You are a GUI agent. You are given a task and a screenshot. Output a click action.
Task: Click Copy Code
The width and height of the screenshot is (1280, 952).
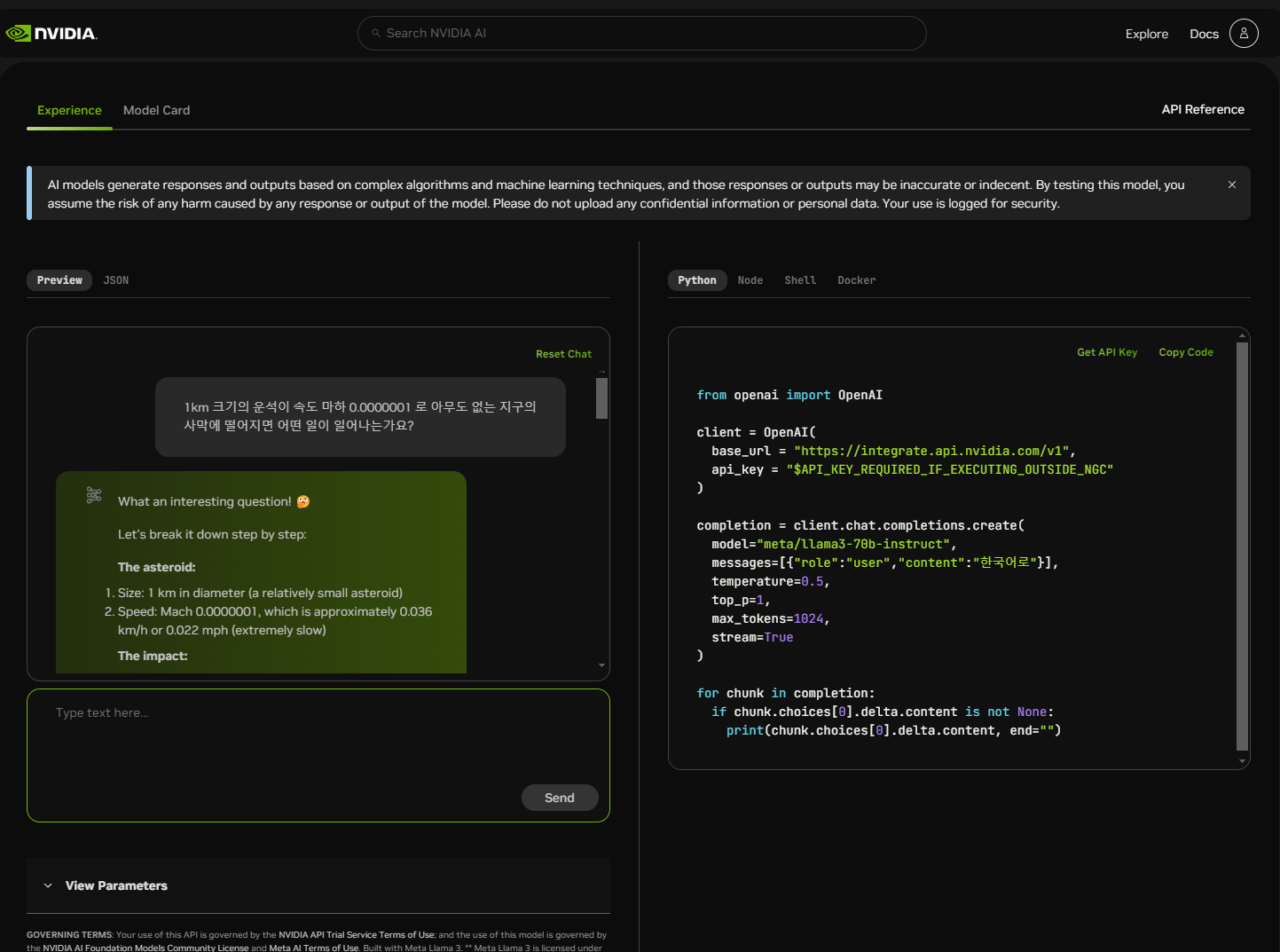[x=1186, y=352]
